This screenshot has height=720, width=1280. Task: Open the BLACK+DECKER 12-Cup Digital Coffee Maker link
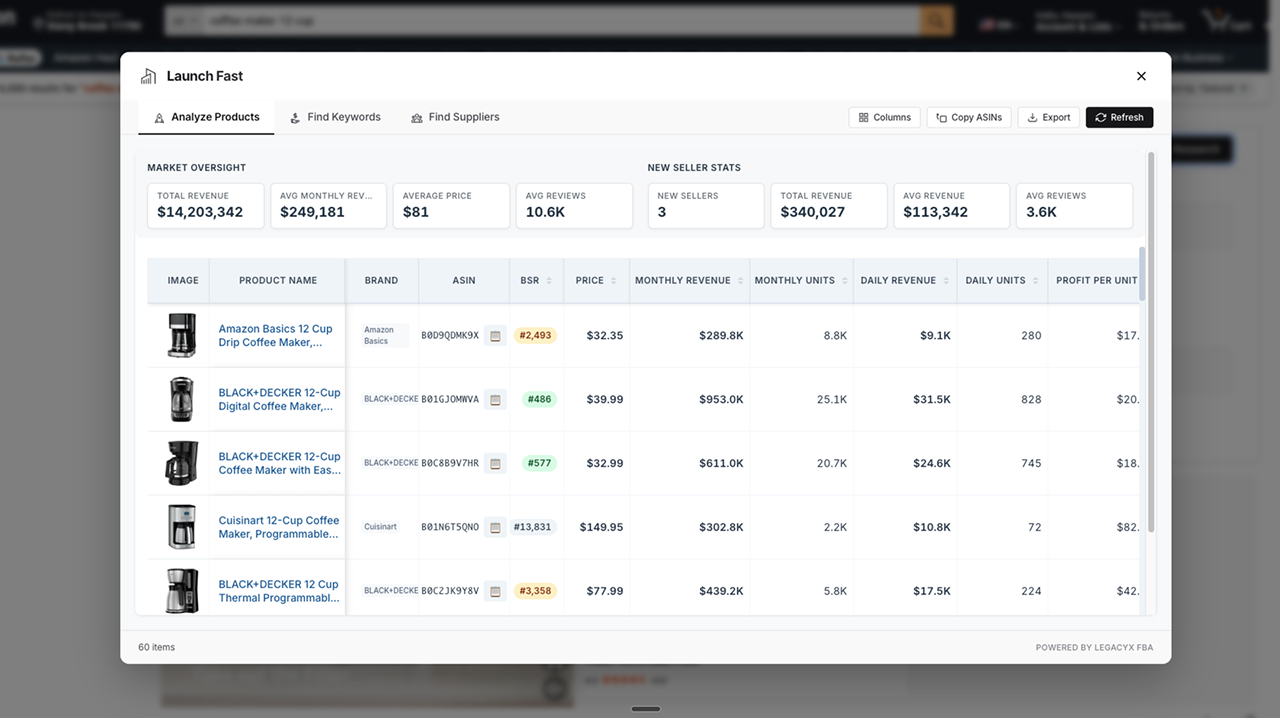[279, 400]
